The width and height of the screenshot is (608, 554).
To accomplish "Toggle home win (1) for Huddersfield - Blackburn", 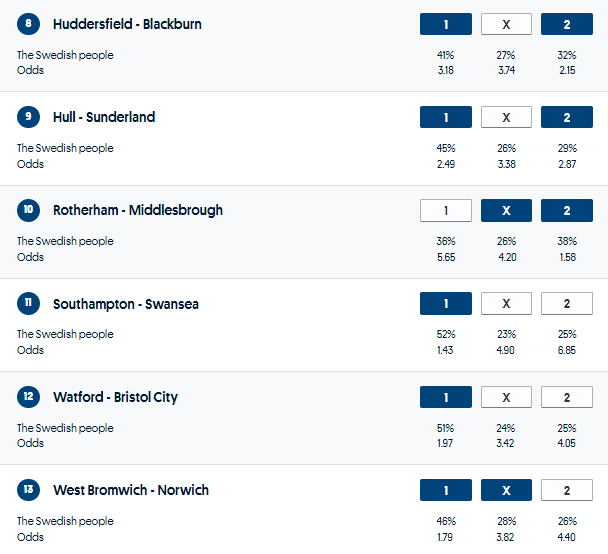I will pos(445,24).
